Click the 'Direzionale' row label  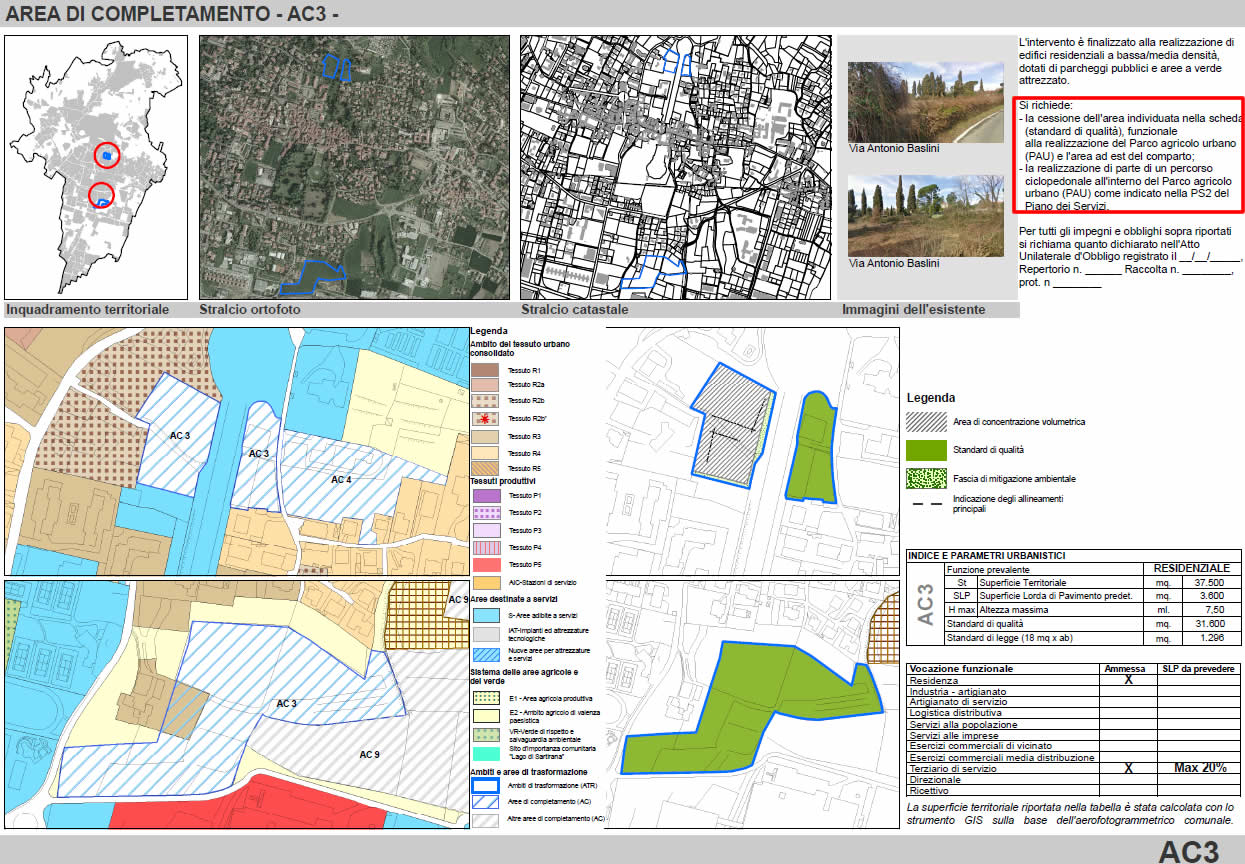[934, 779]
